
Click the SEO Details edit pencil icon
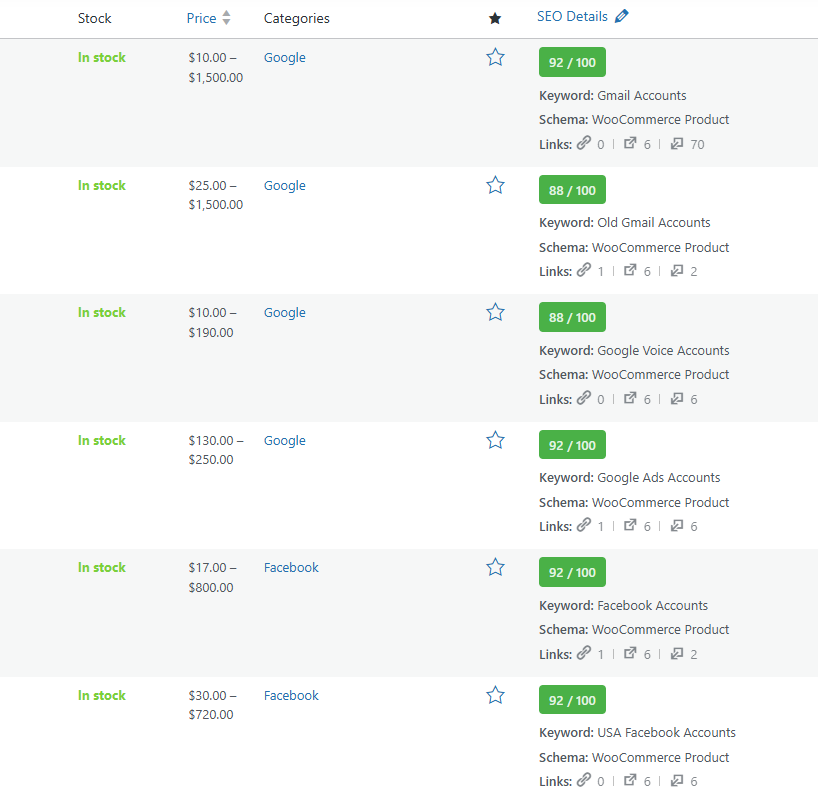click(x=622, y=16)
